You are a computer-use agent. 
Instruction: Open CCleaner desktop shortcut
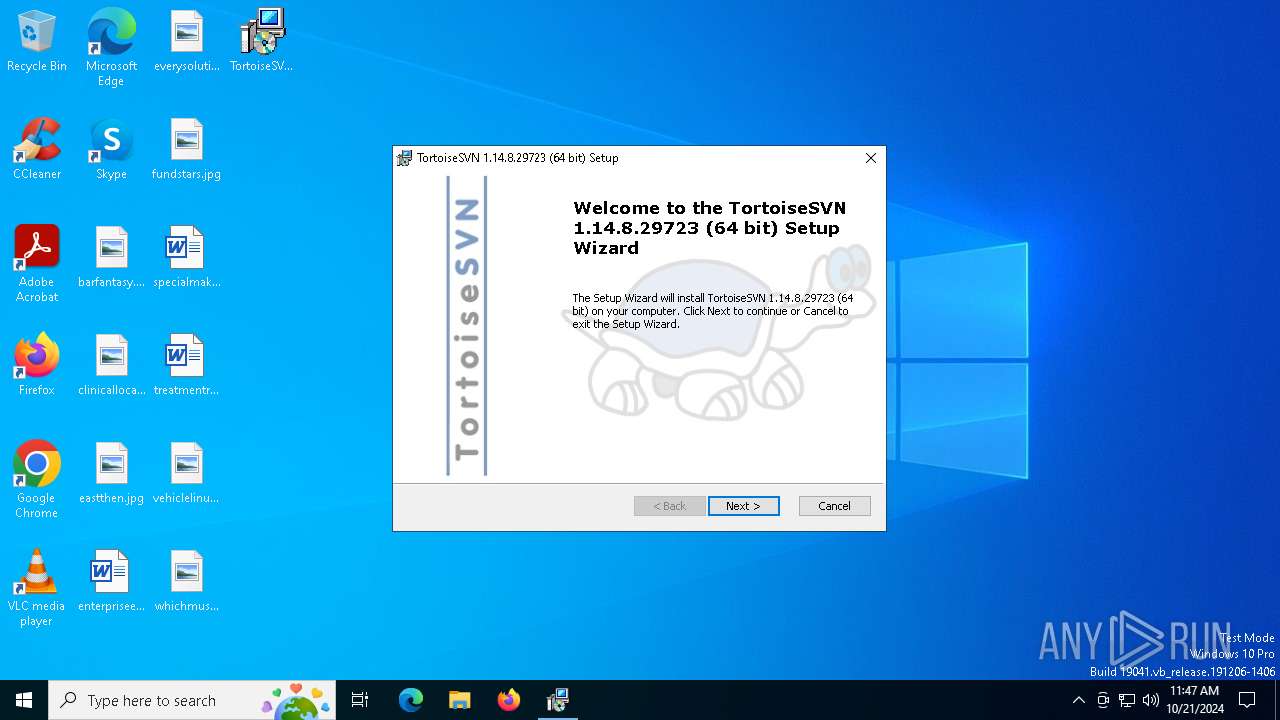(37, 150)
